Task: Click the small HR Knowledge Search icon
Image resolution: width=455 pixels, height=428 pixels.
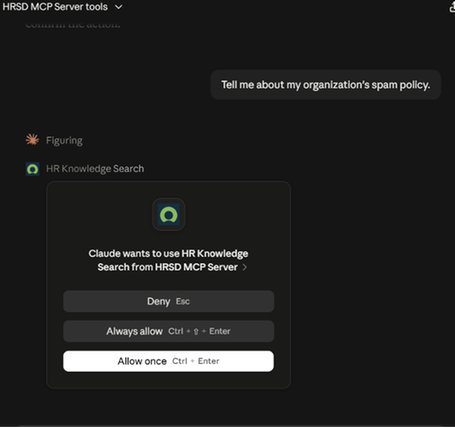Action: (x=32, y=169)
